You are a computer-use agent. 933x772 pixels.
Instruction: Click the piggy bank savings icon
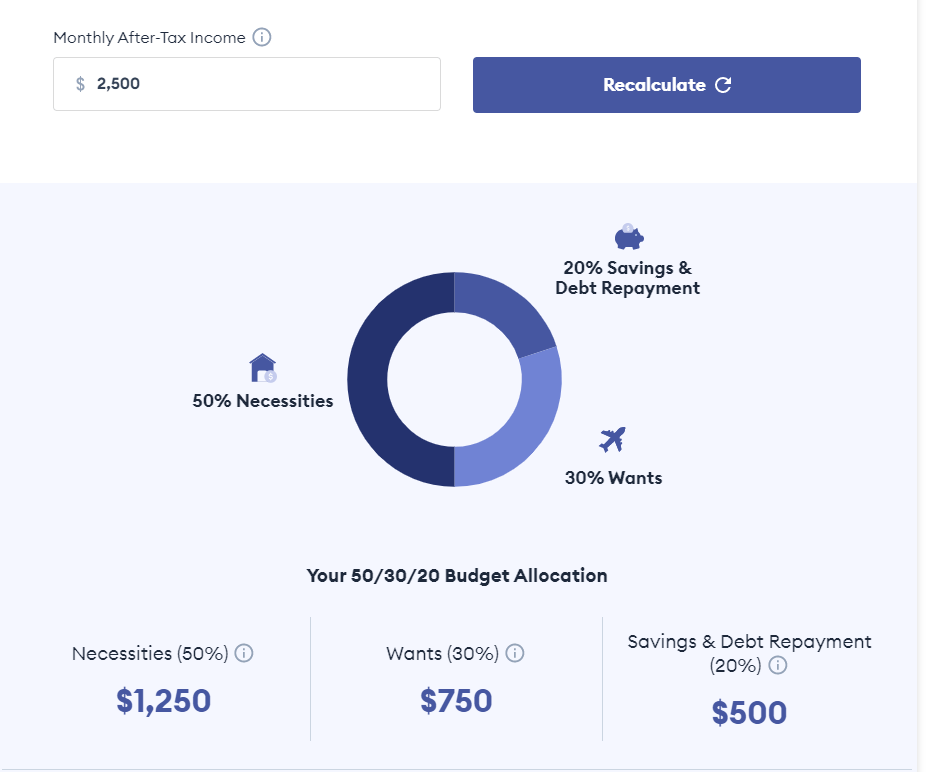click(628, 237)
